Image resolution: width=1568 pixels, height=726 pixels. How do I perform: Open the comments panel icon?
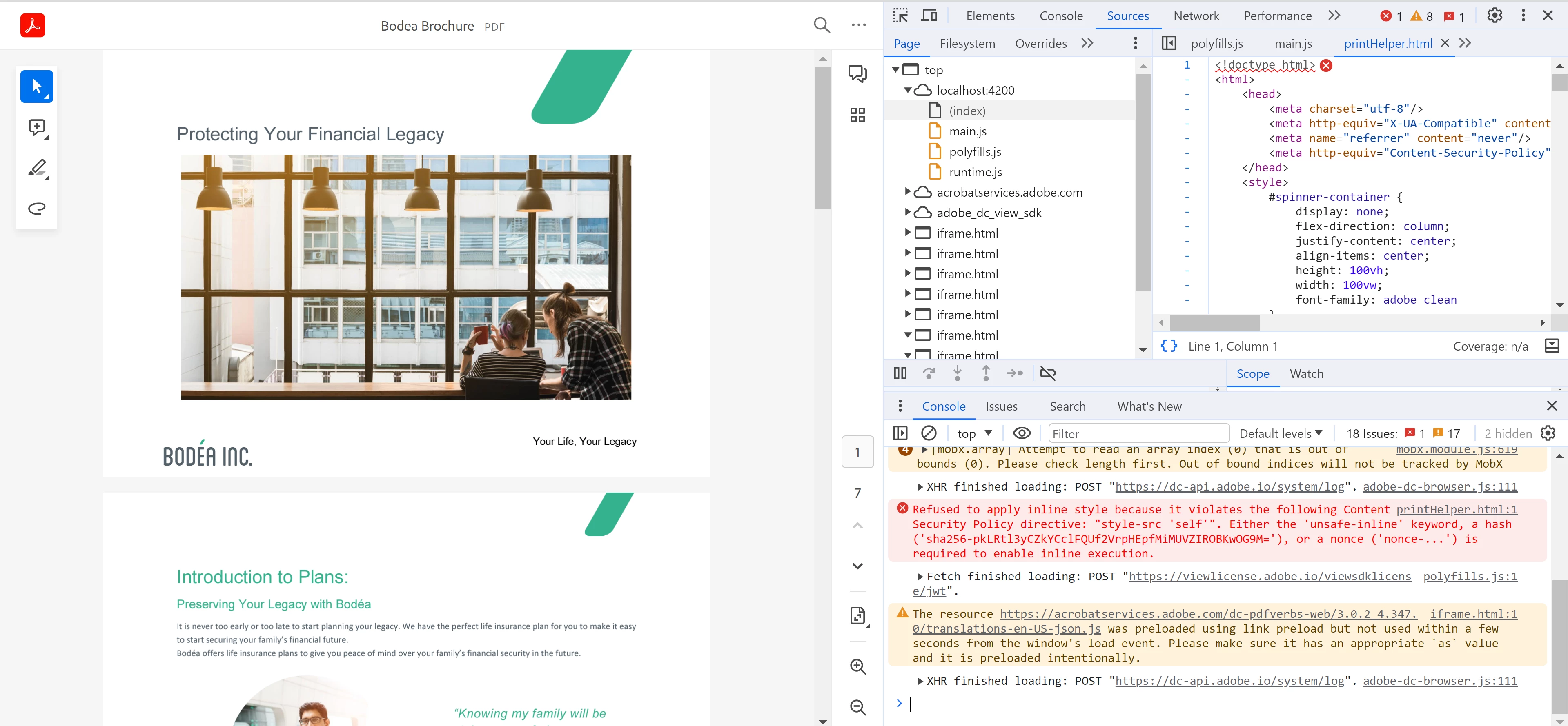(x=857, y=73)
